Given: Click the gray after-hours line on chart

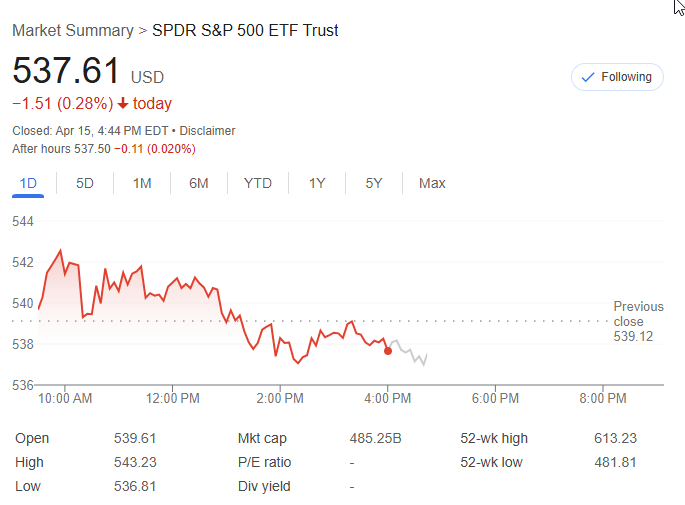Looking at the screenshot, I should click(408, 350).
